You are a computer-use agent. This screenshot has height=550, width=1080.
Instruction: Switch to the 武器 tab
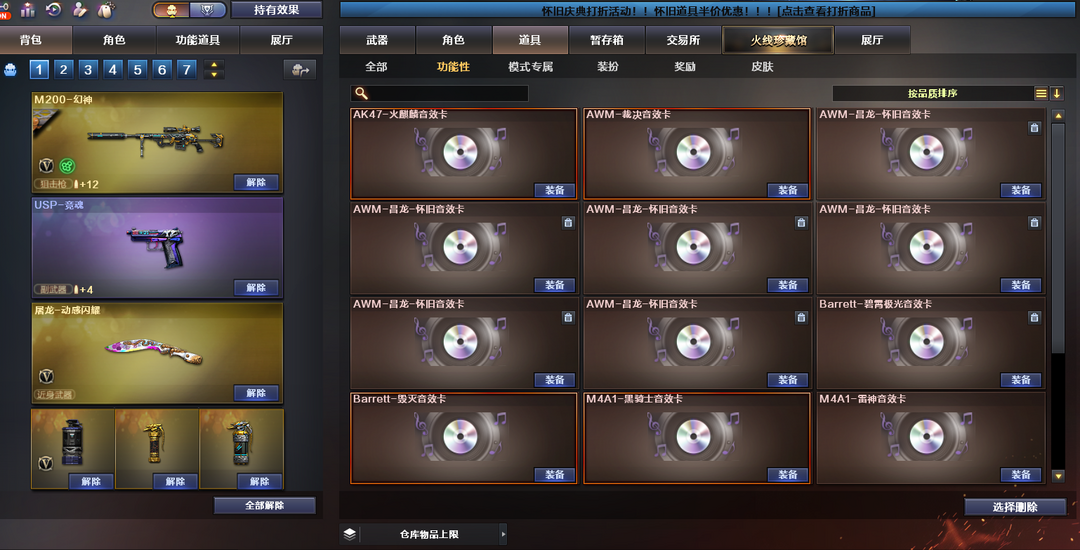point(377,40)
